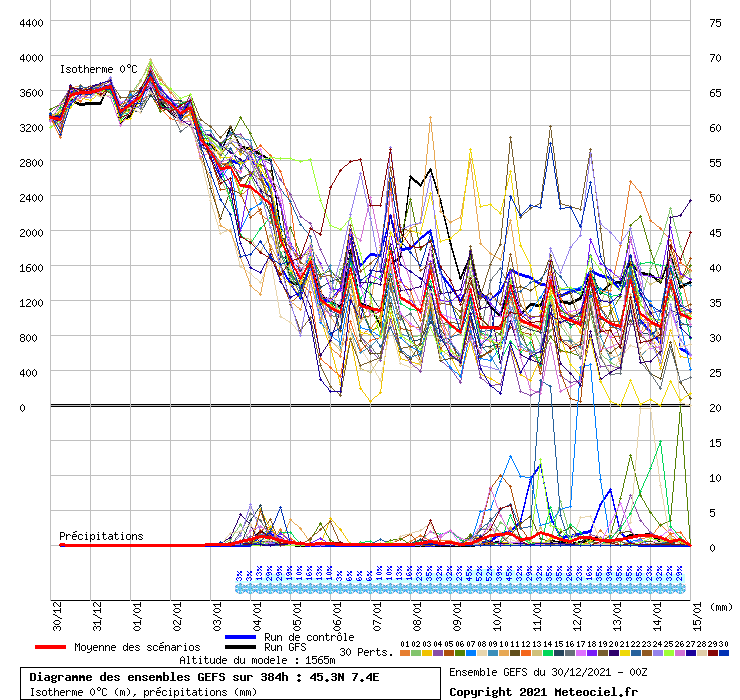Viewport: 740px width, 700px height.
Task: Click the 75 value on right axis
Action: tap(715, 23)
